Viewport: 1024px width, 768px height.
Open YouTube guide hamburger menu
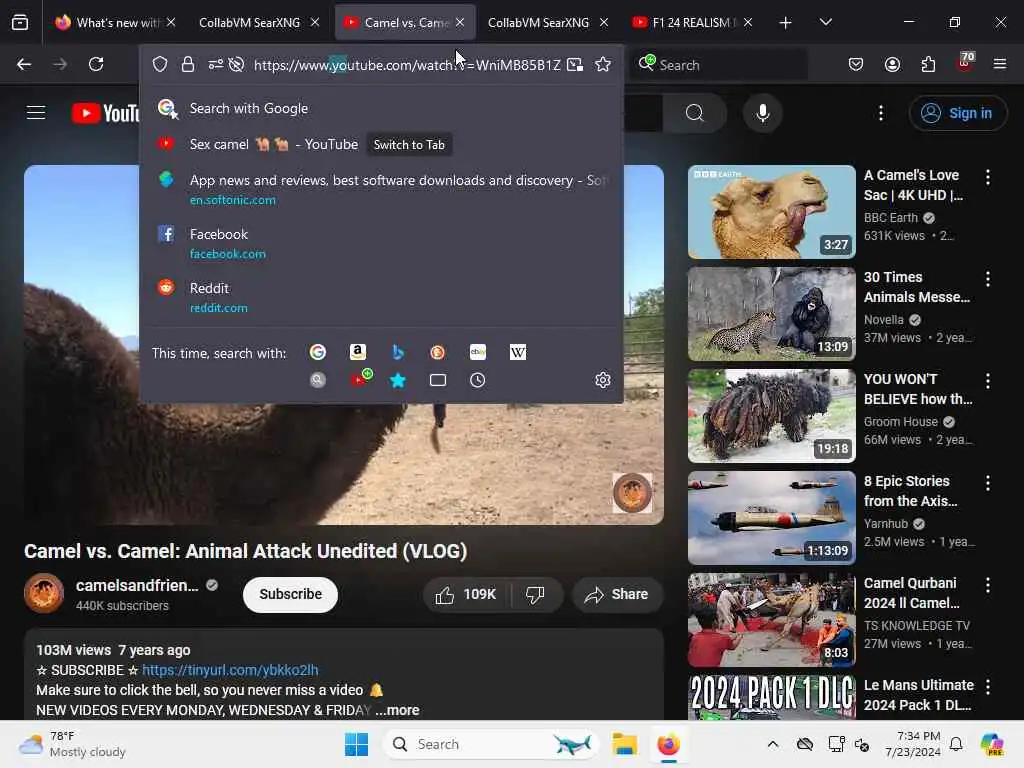click(36, 113)
